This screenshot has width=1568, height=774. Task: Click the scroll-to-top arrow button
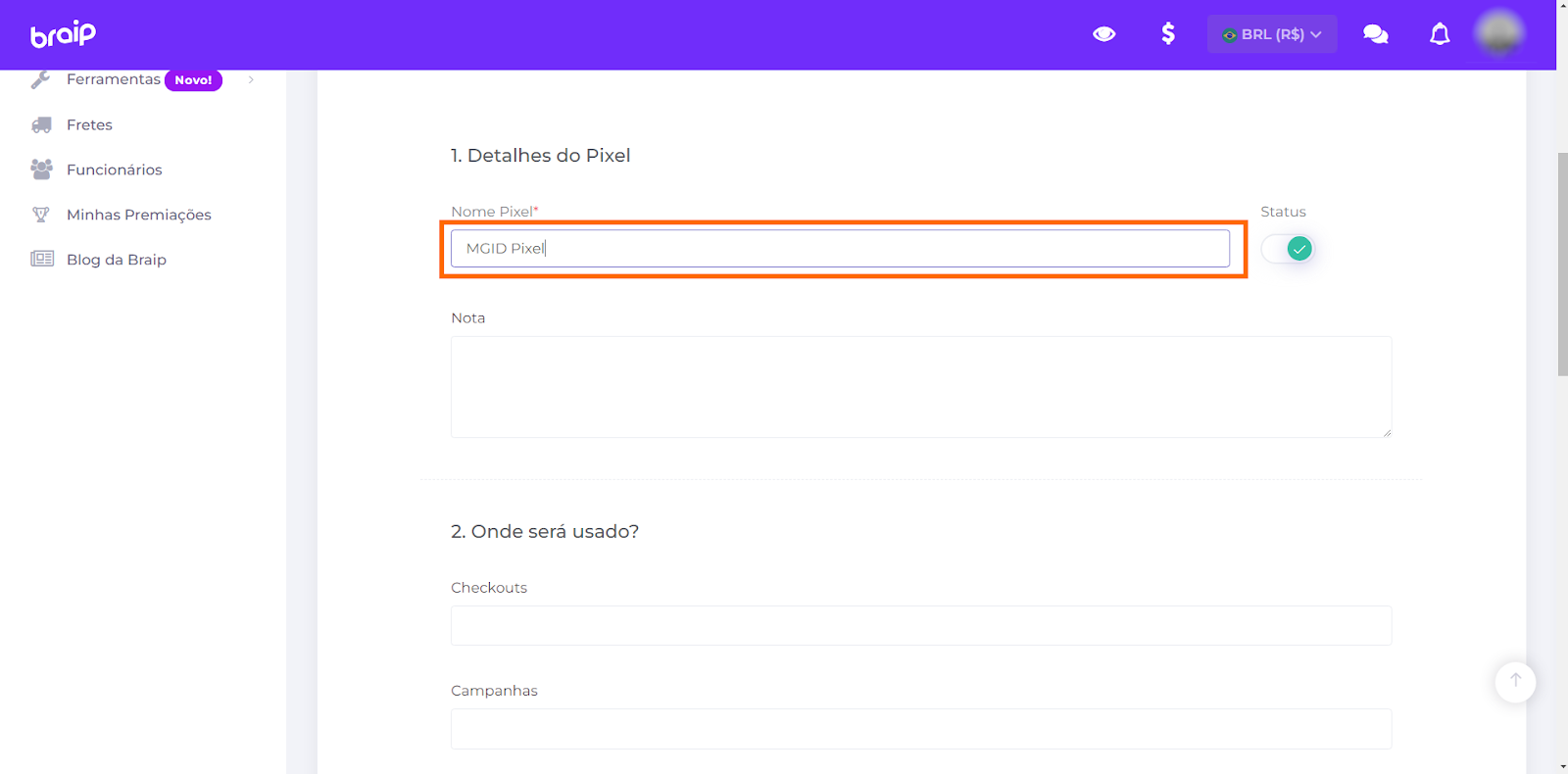coord(1515,681)
